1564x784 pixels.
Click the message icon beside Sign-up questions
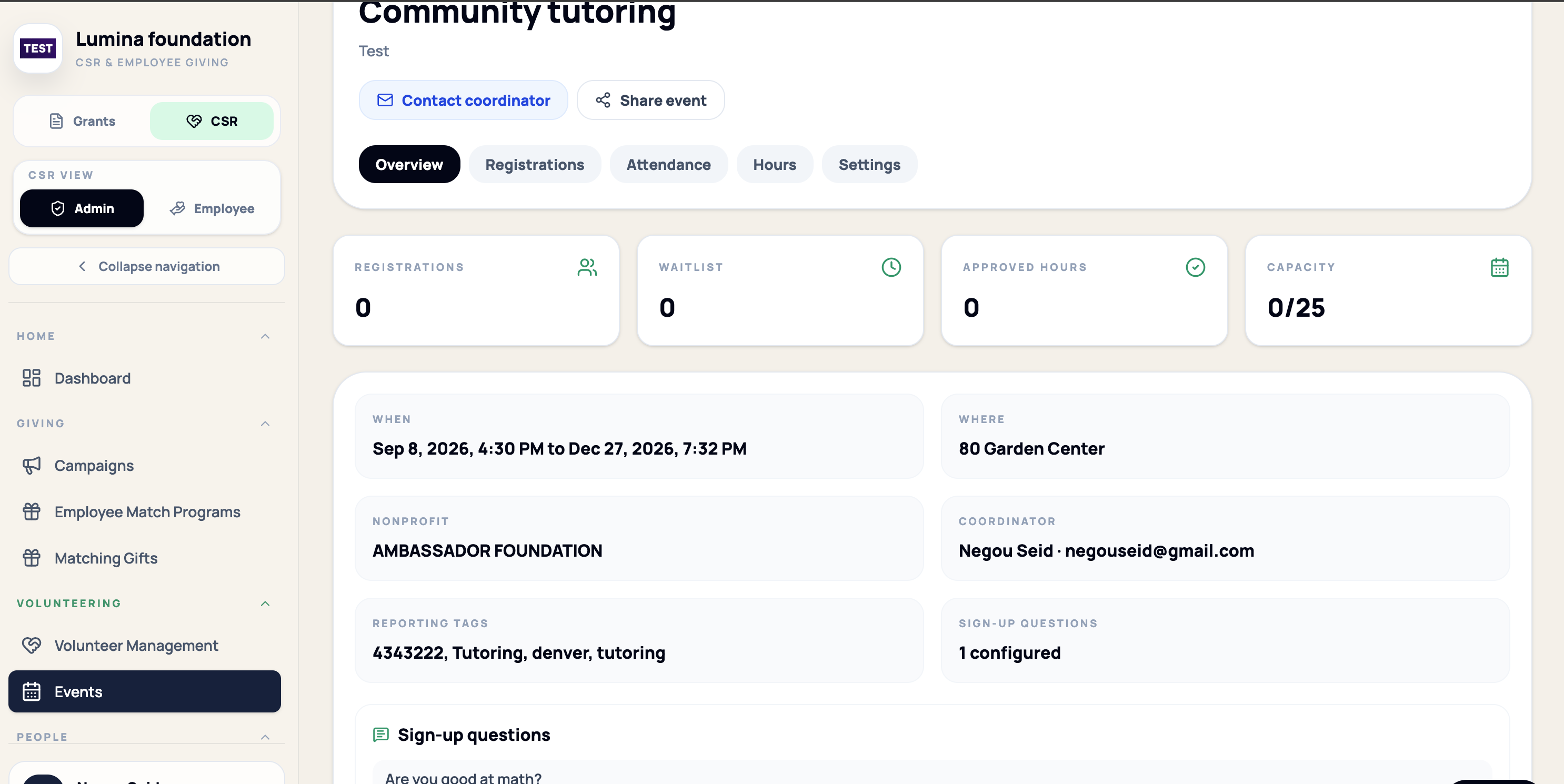tap(380, 735)
